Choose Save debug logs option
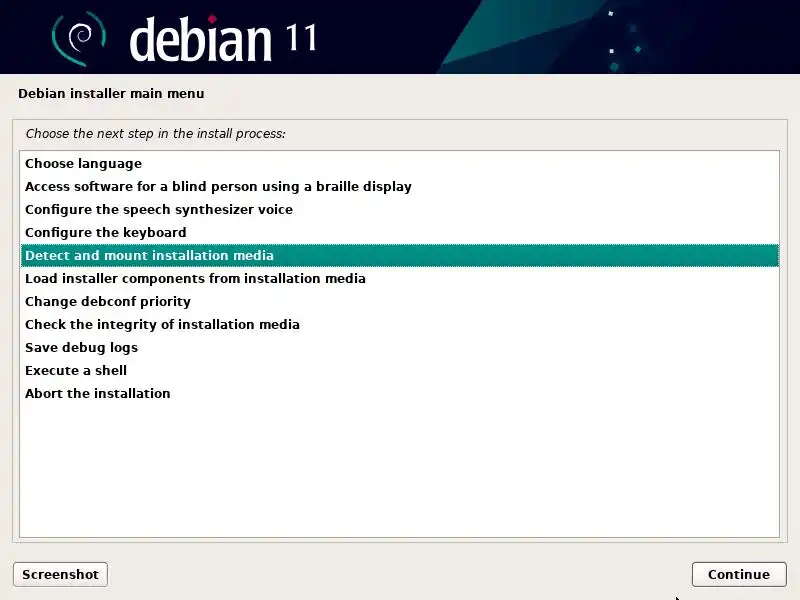Image resolution: width=800 pixels, height=600 pixels. coord(400,347)
